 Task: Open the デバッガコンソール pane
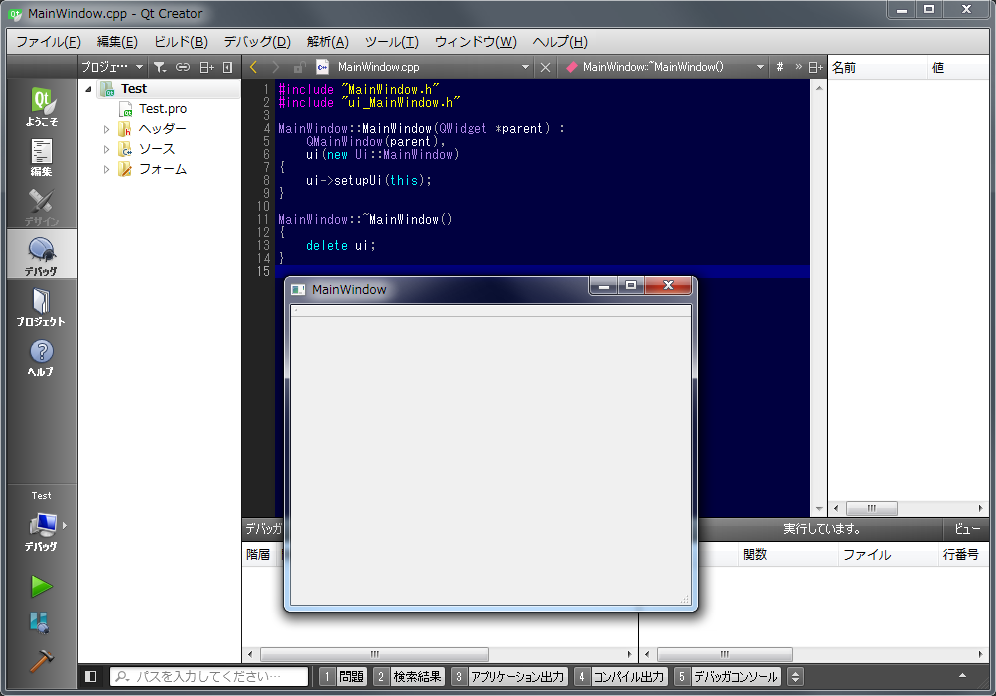[x=728, y=676]
